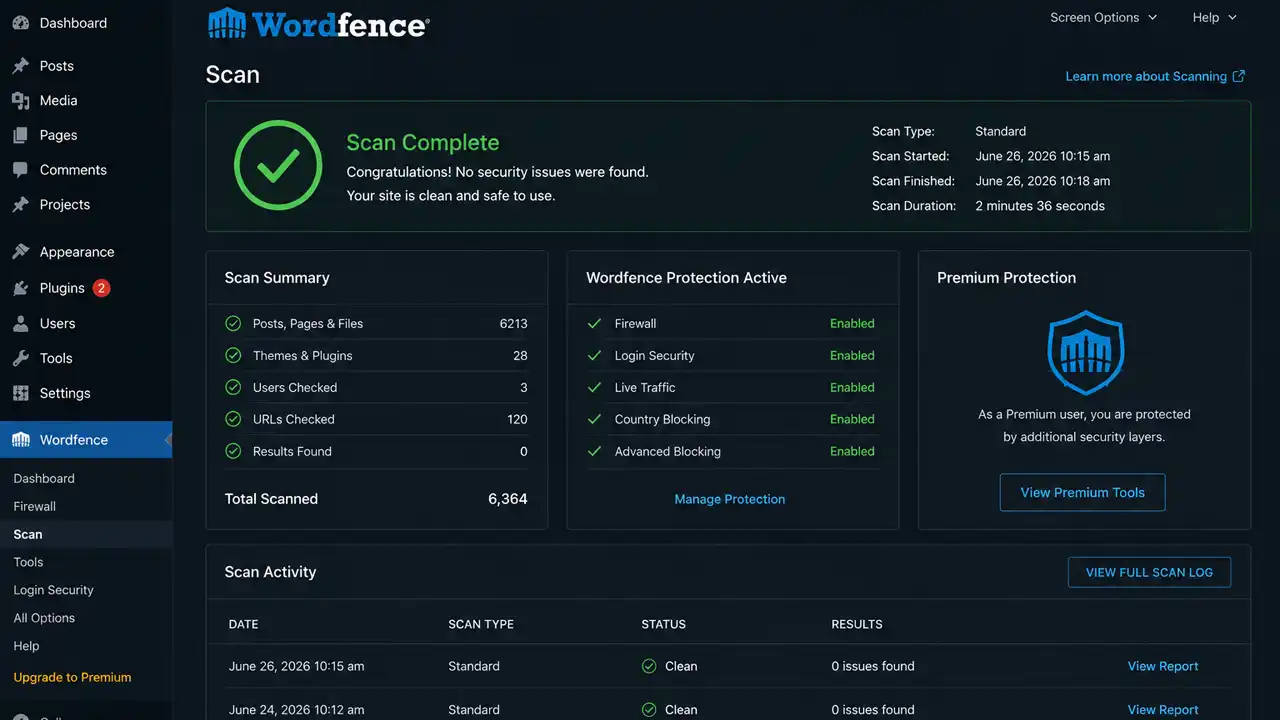The width and height of the screenshot is (1280, 720).
Task: Click the check icon beside Results Found
Action: click(233, 451)
